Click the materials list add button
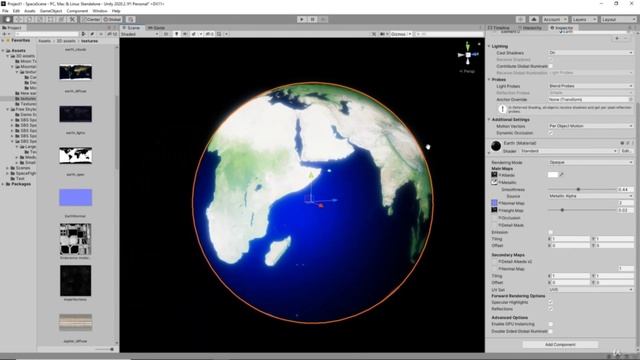640x360 pixels. [x=617, y=38]
